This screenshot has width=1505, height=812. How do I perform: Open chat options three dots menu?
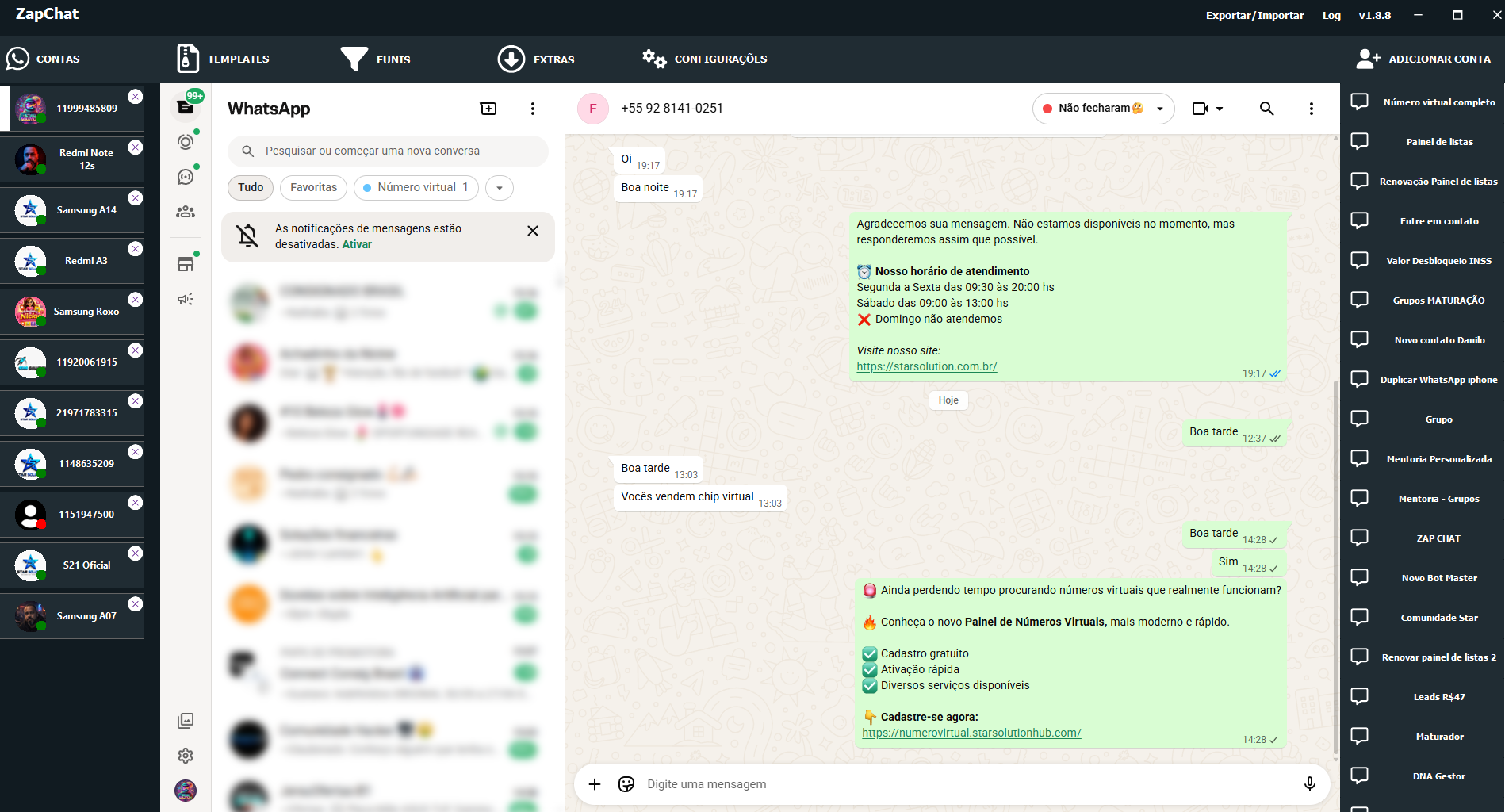(1312, 109)
